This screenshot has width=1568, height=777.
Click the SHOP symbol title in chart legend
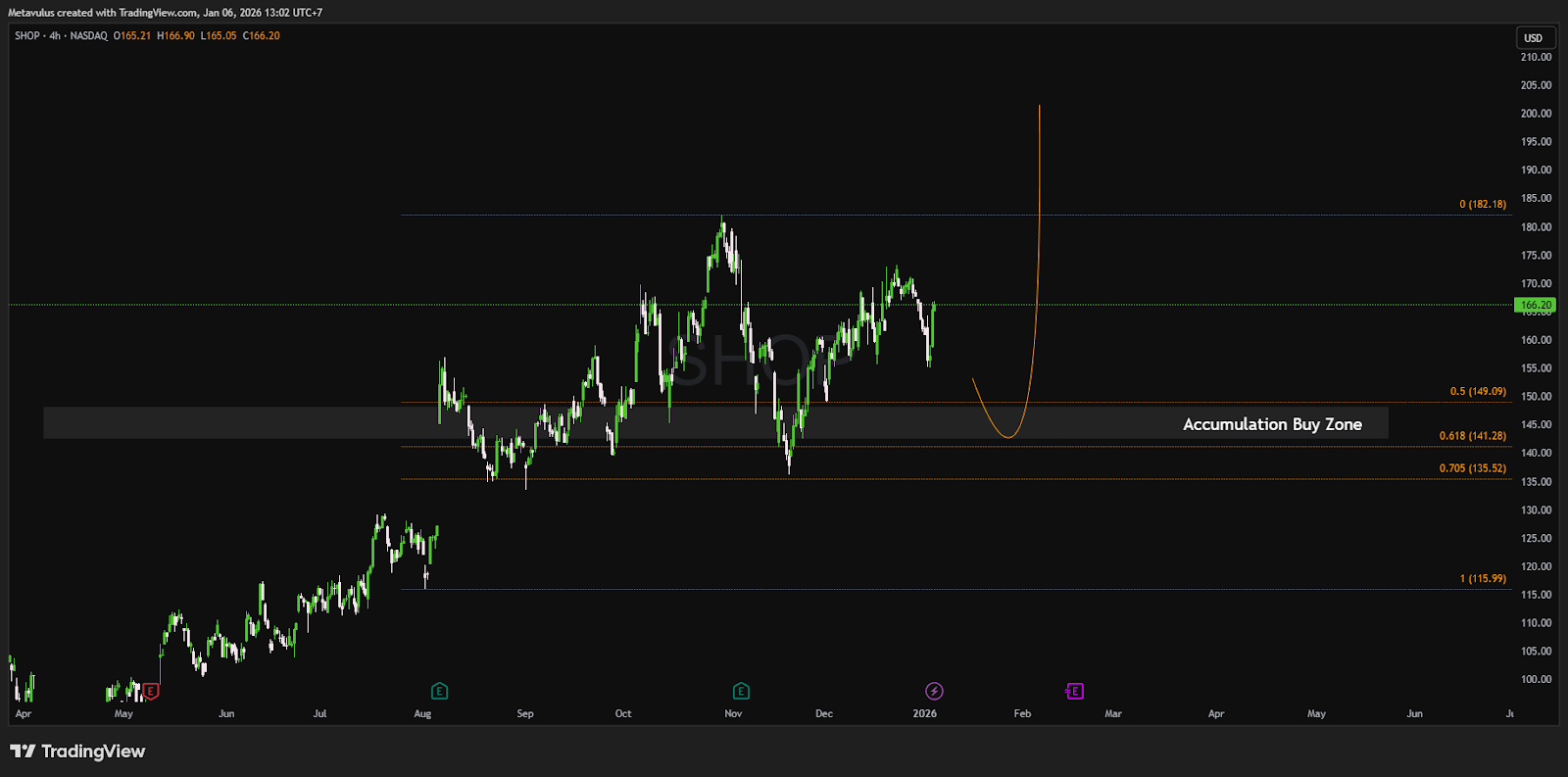click(27, 35)
